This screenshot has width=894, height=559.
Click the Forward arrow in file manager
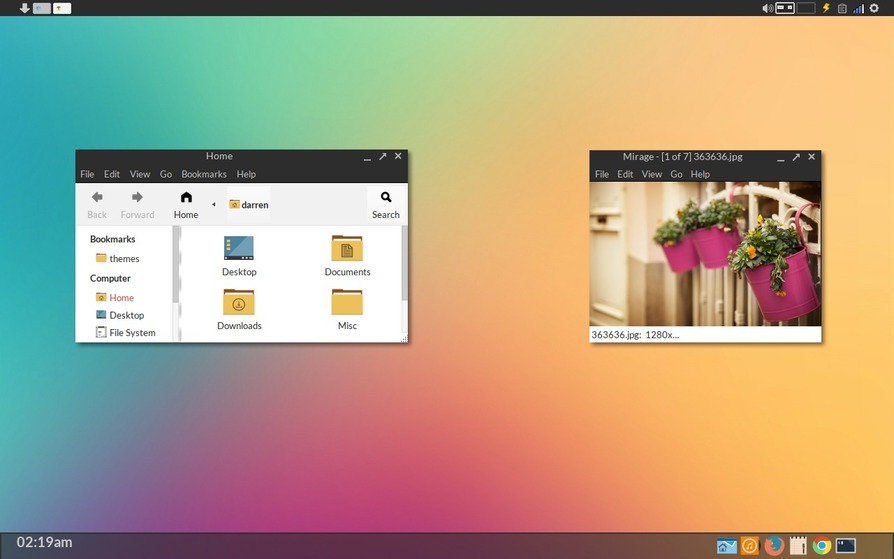tap(137, 197)
